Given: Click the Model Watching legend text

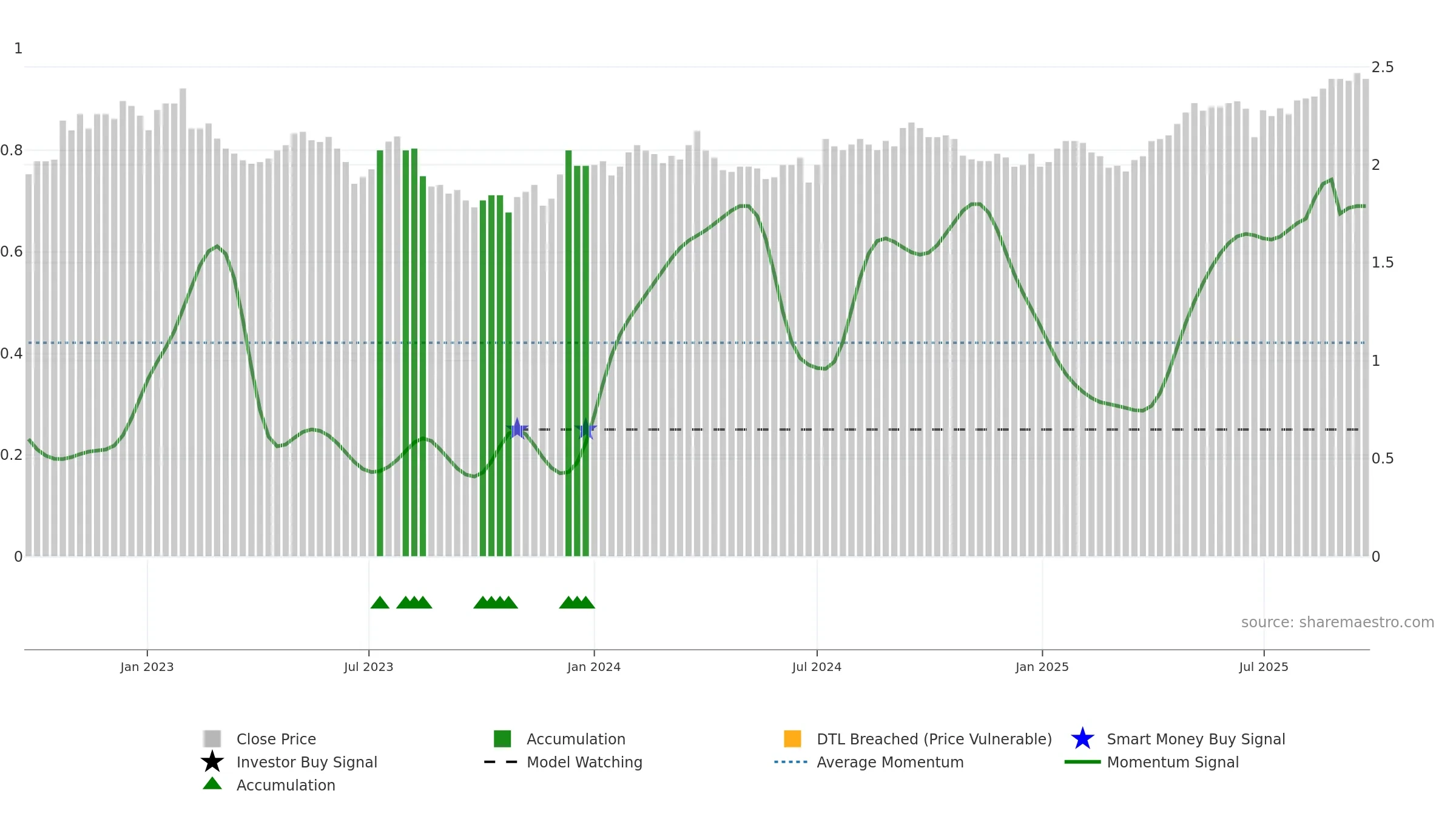Looking at the screenshot, I should (x=584, y=762).
